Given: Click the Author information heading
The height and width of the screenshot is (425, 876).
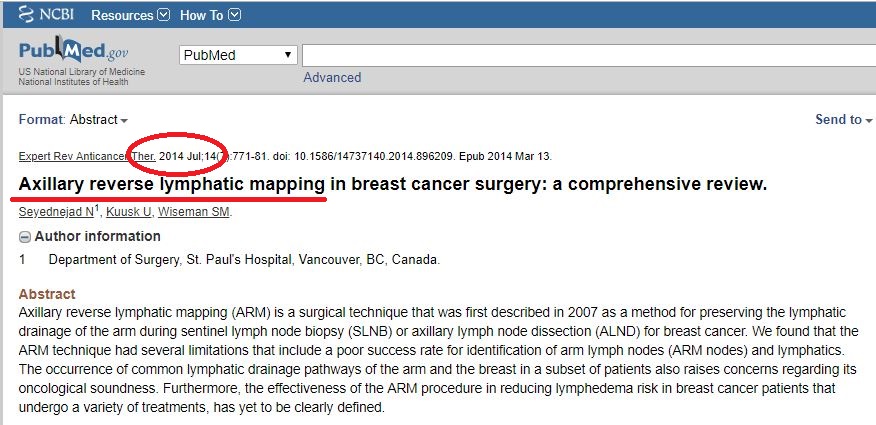Looking at the screenshot, I should click(x=97, y=236).
